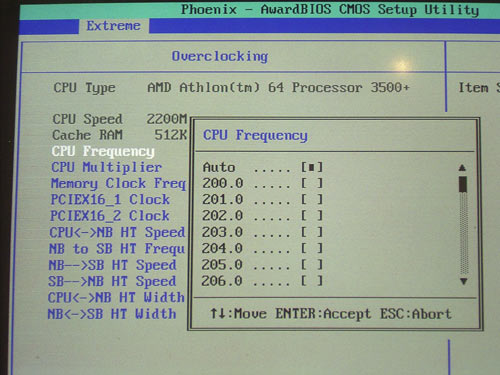Select the highlighted CPU Frequency setting
The height and width of the screenshot is (375, 500).
coord(103,151)
